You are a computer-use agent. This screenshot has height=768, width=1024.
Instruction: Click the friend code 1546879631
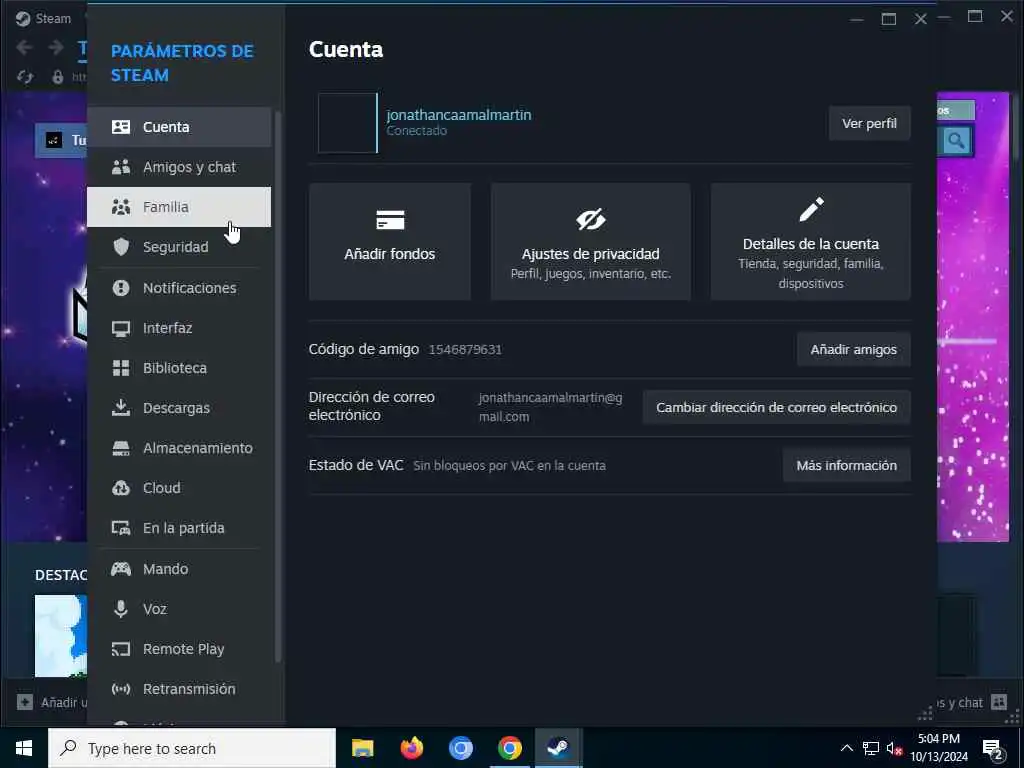tap(465, 349)
